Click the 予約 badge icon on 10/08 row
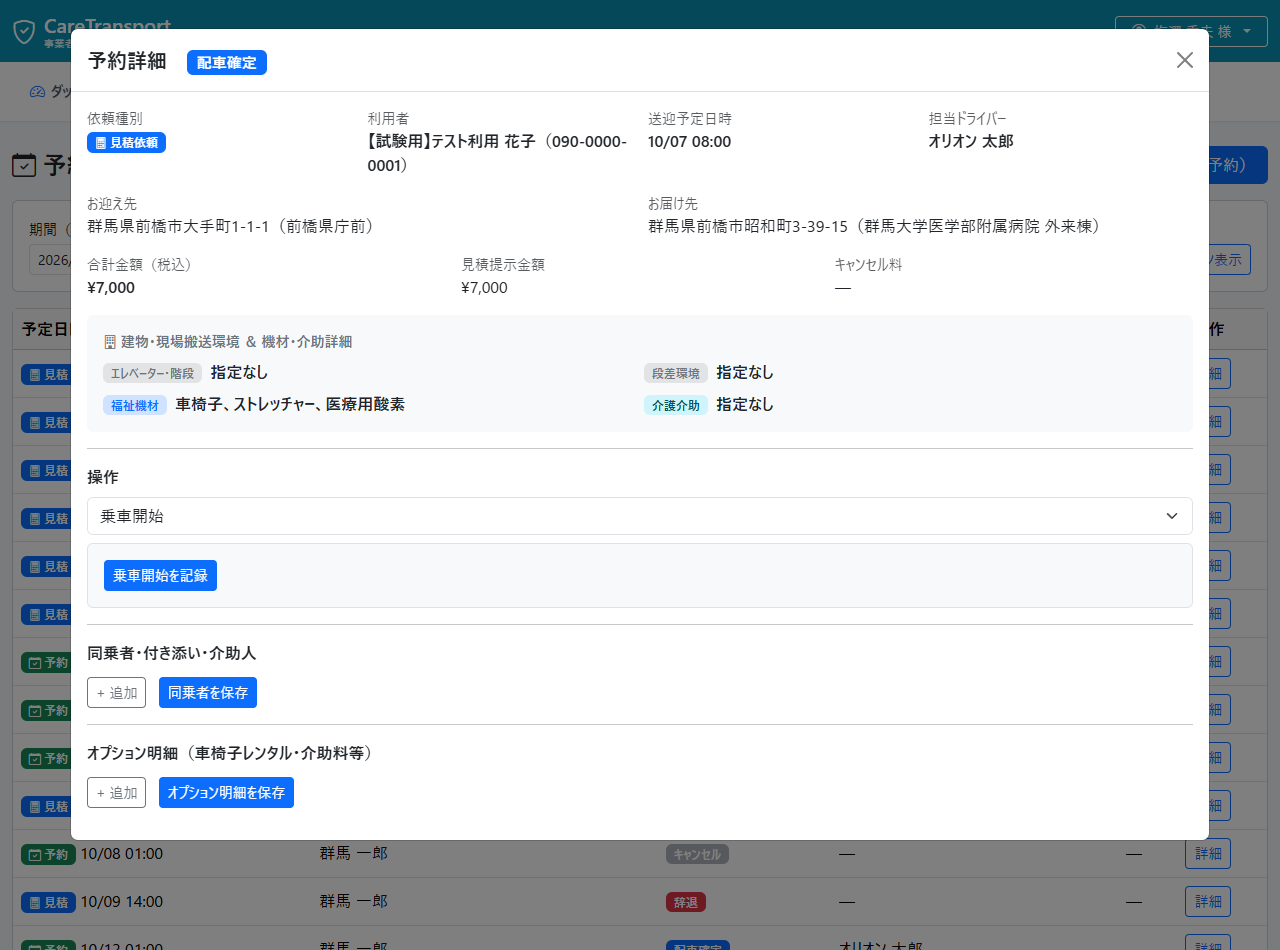Screen dimensions: 1280x950 click(x=34, y=854)
